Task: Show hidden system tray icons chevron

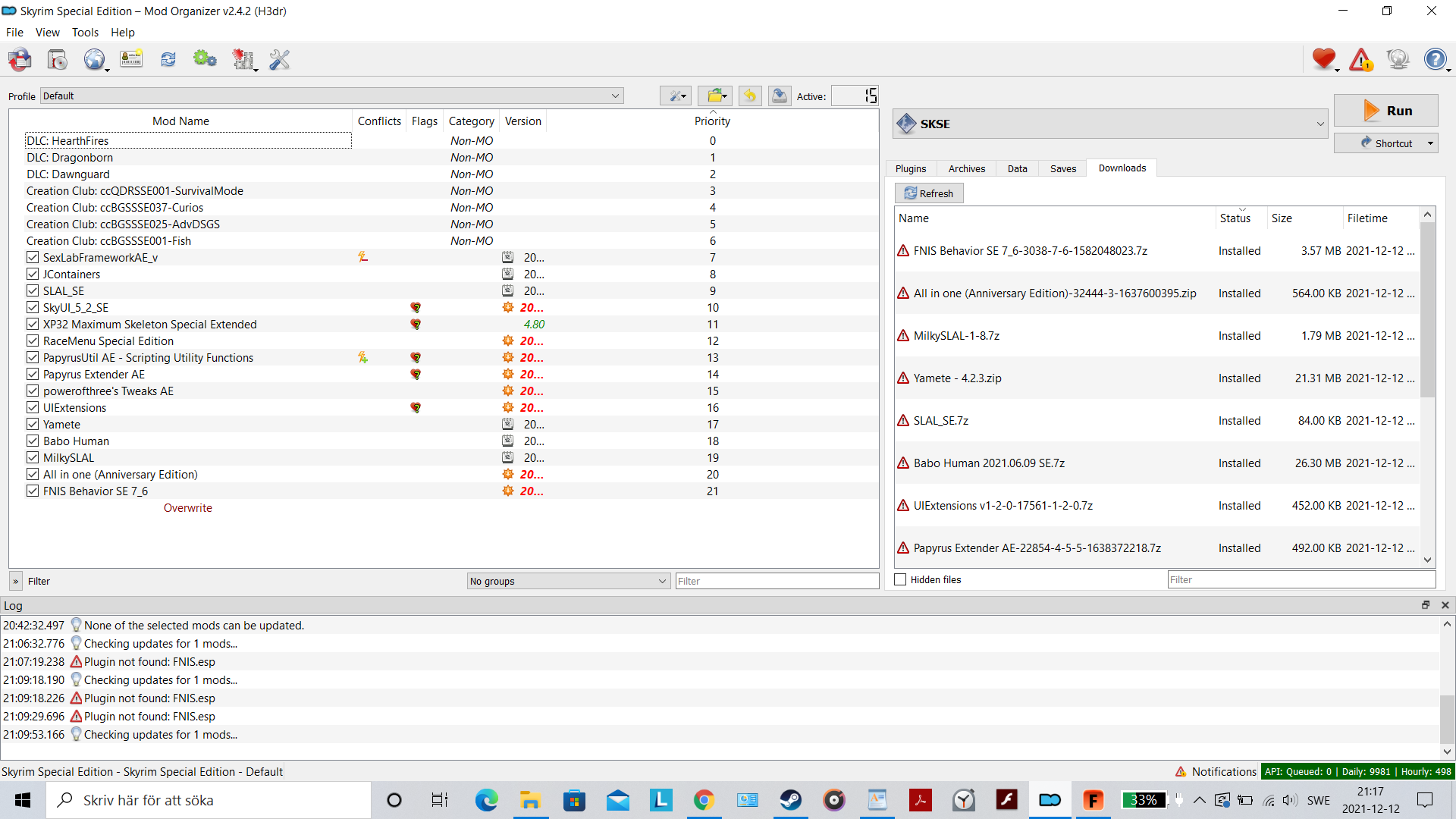Action: [x=1200, y=800]
